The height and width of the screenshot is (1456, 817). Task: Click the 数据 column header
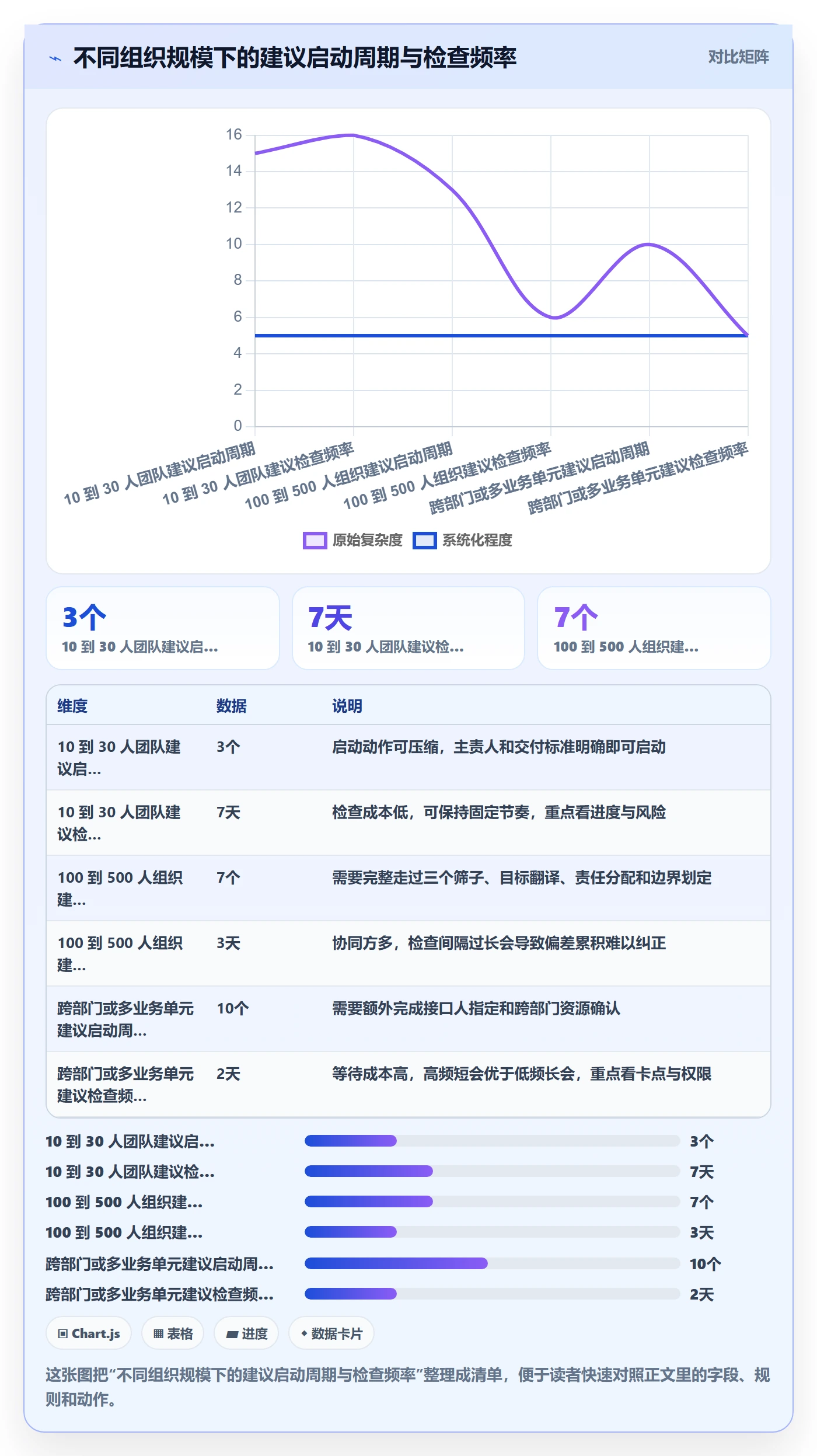232,706
